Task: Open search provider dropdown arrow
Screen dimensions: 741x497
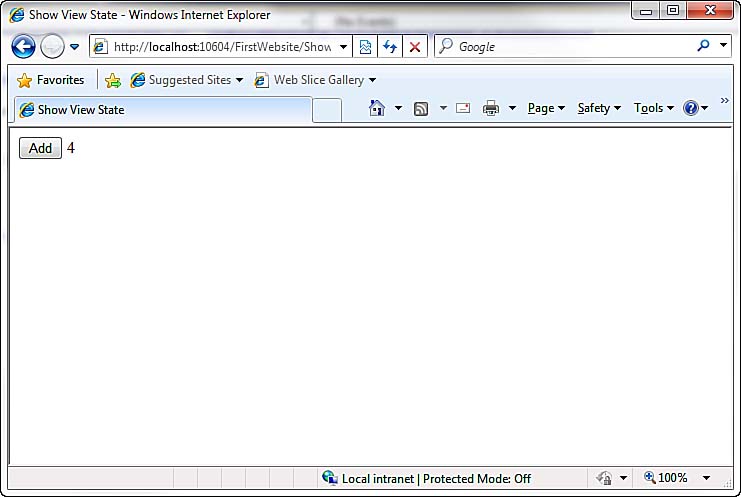Action: pos(723,45)
